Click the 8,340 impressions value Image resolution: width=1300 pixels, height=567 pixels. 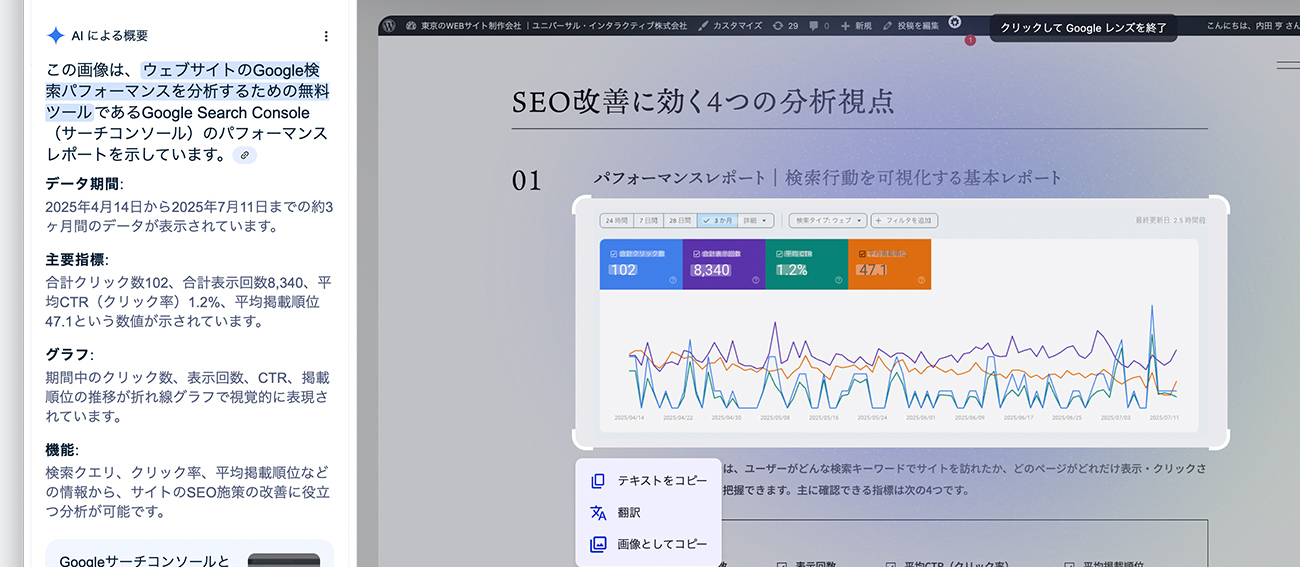click(x=711, y=270)
